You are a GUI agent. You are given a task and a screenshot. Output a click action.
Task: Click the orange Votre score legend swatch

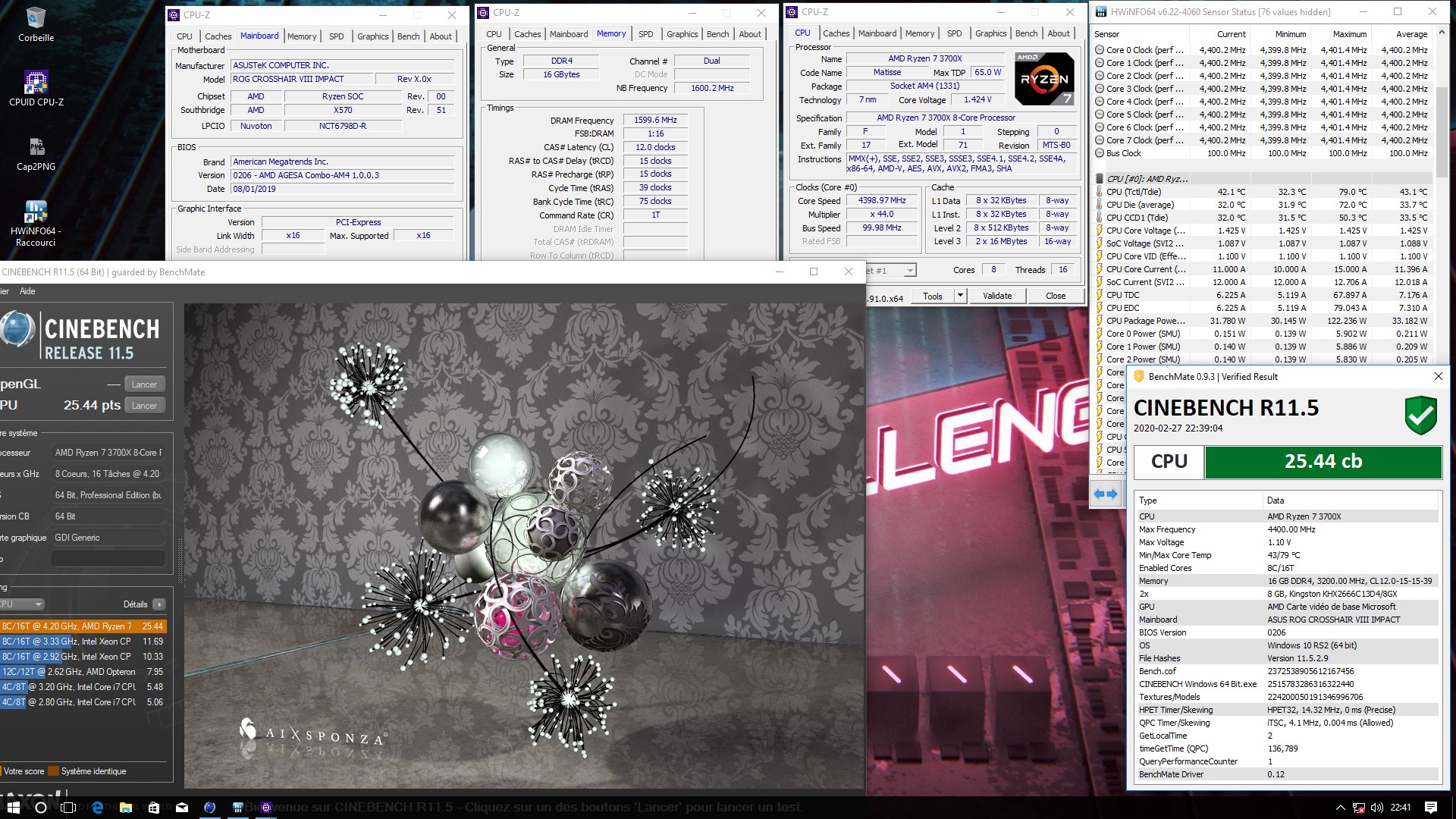pos(1,771)
